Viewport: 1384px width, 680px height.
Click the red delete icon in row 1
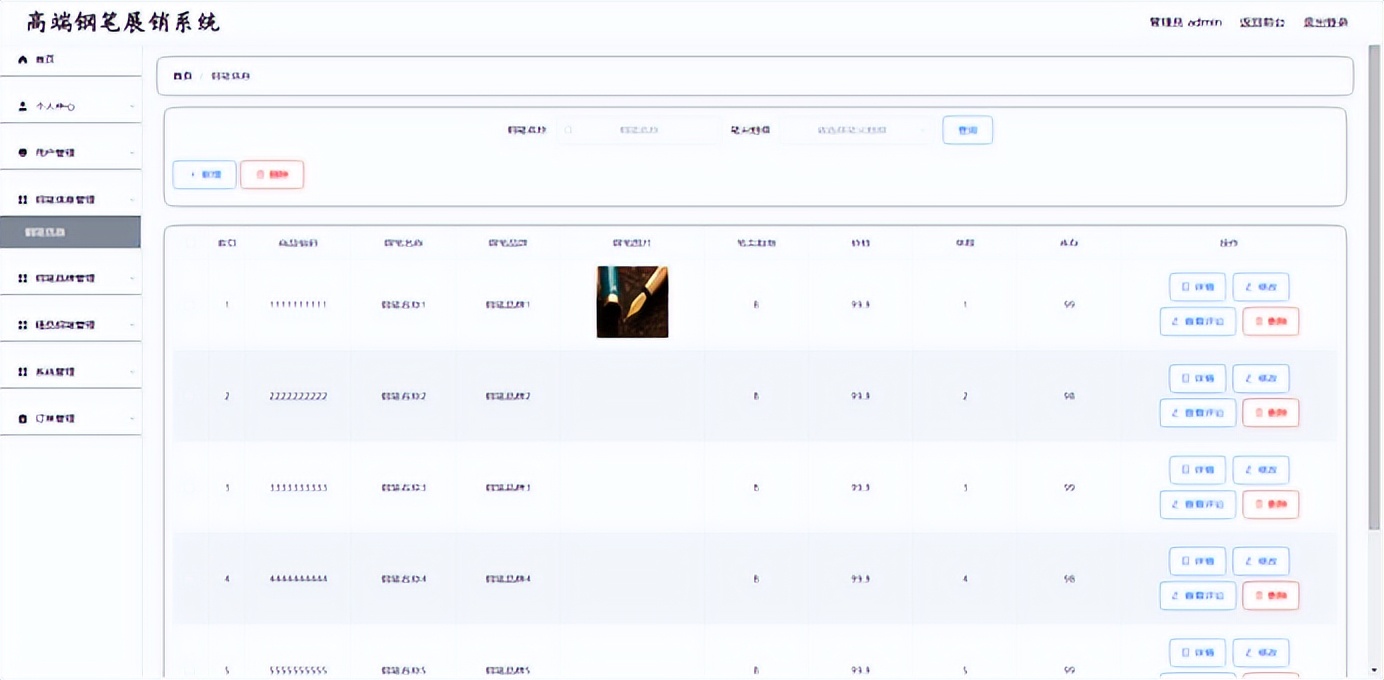[1259, 322]
